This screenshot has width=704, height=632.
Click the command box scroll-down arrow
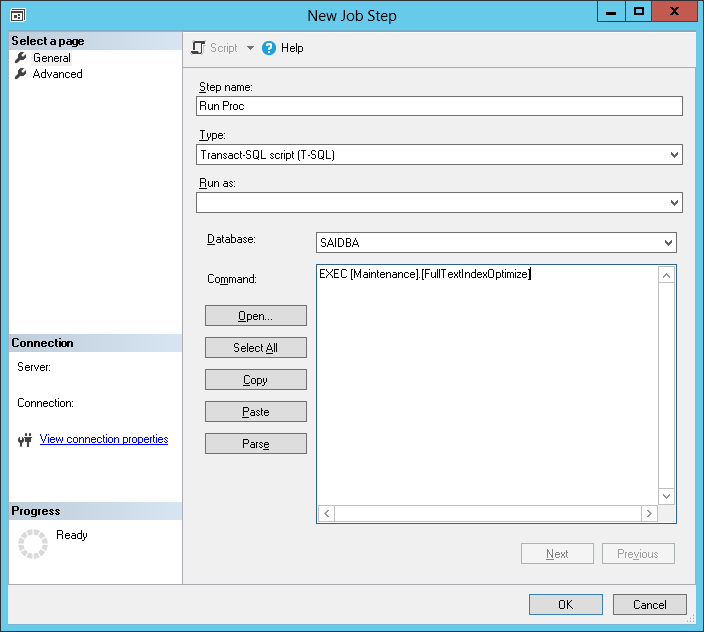coord(667,496)
